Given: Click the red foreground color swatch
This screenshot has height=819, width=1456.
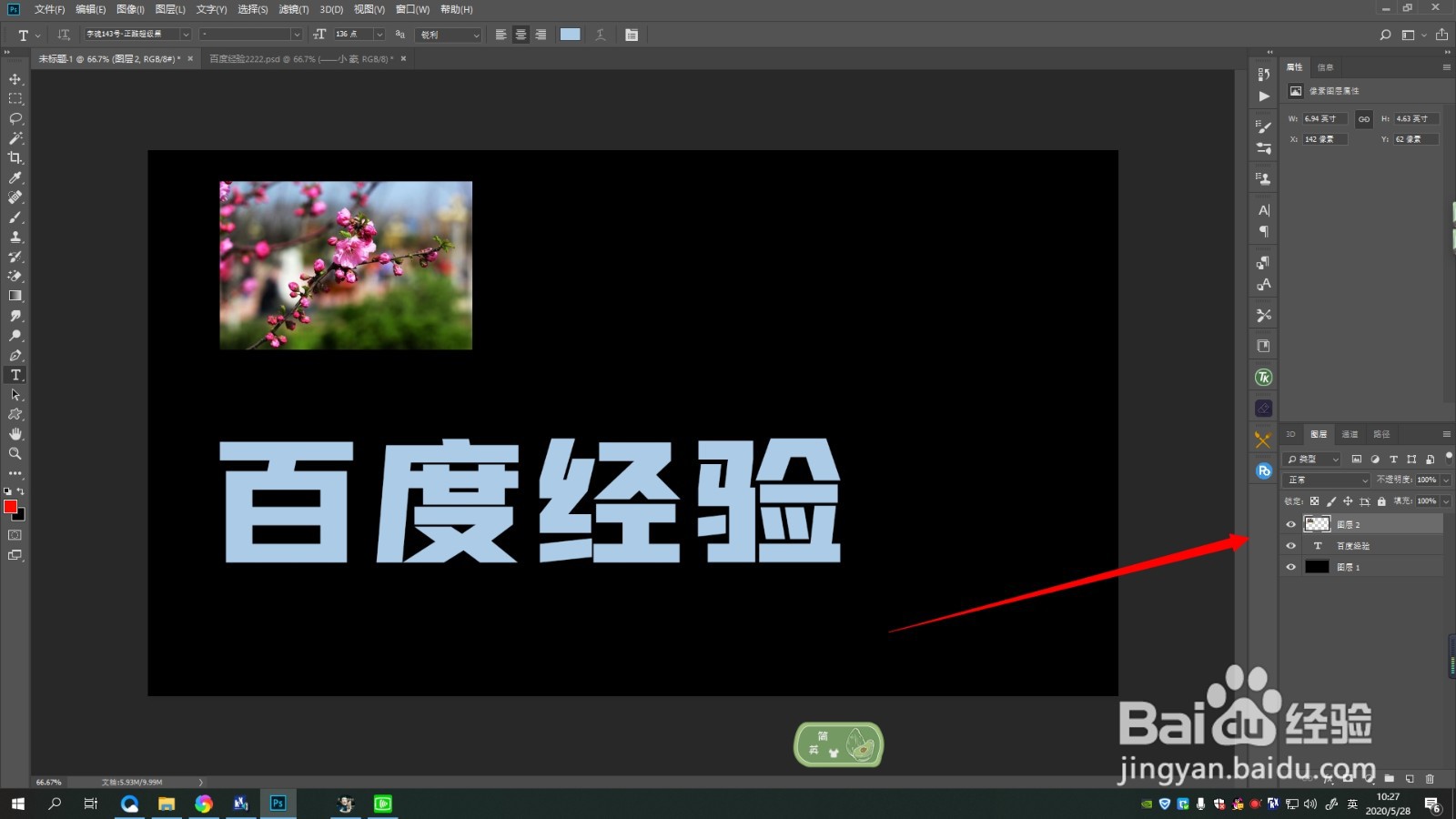Looking at the screenshot, I should pyautogui.click(x=10, y=507).
